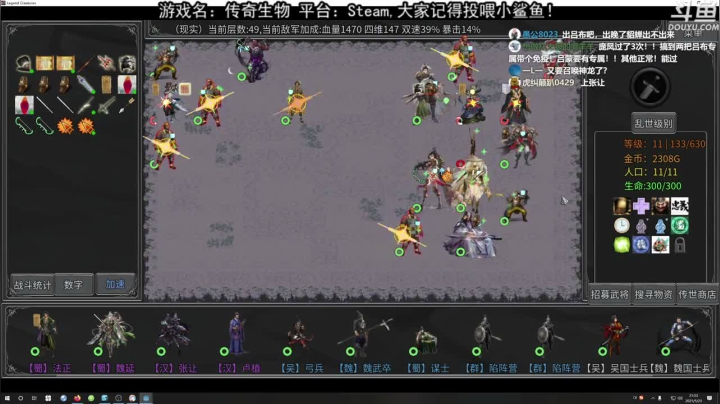Image resolution: width=720 pixels, height=404 pixels.
Task: Activate the green glowing orb skill
Action: tap(622, 245)
